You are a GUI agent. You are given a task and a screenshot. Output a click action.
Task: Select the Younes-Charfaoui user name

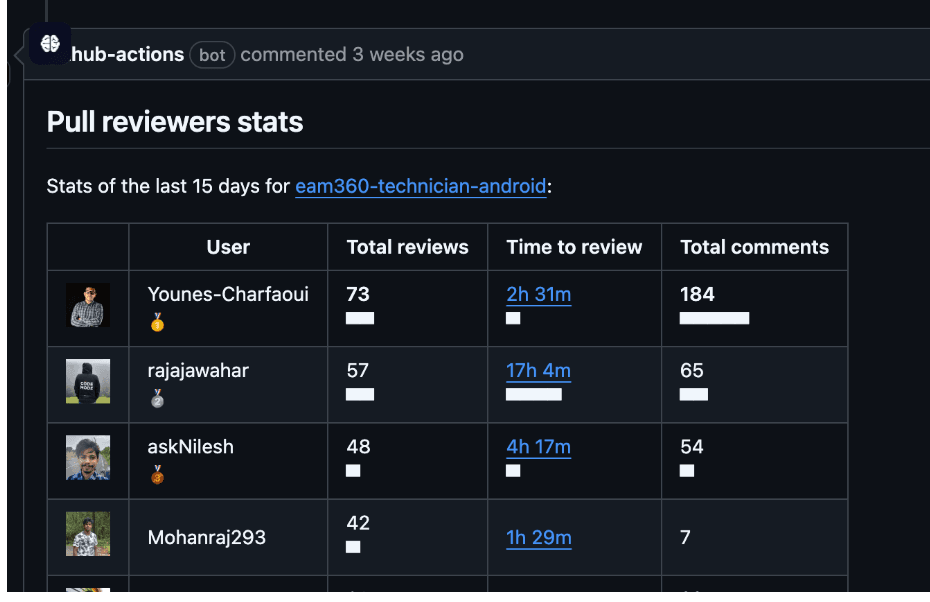click(228, 294)
